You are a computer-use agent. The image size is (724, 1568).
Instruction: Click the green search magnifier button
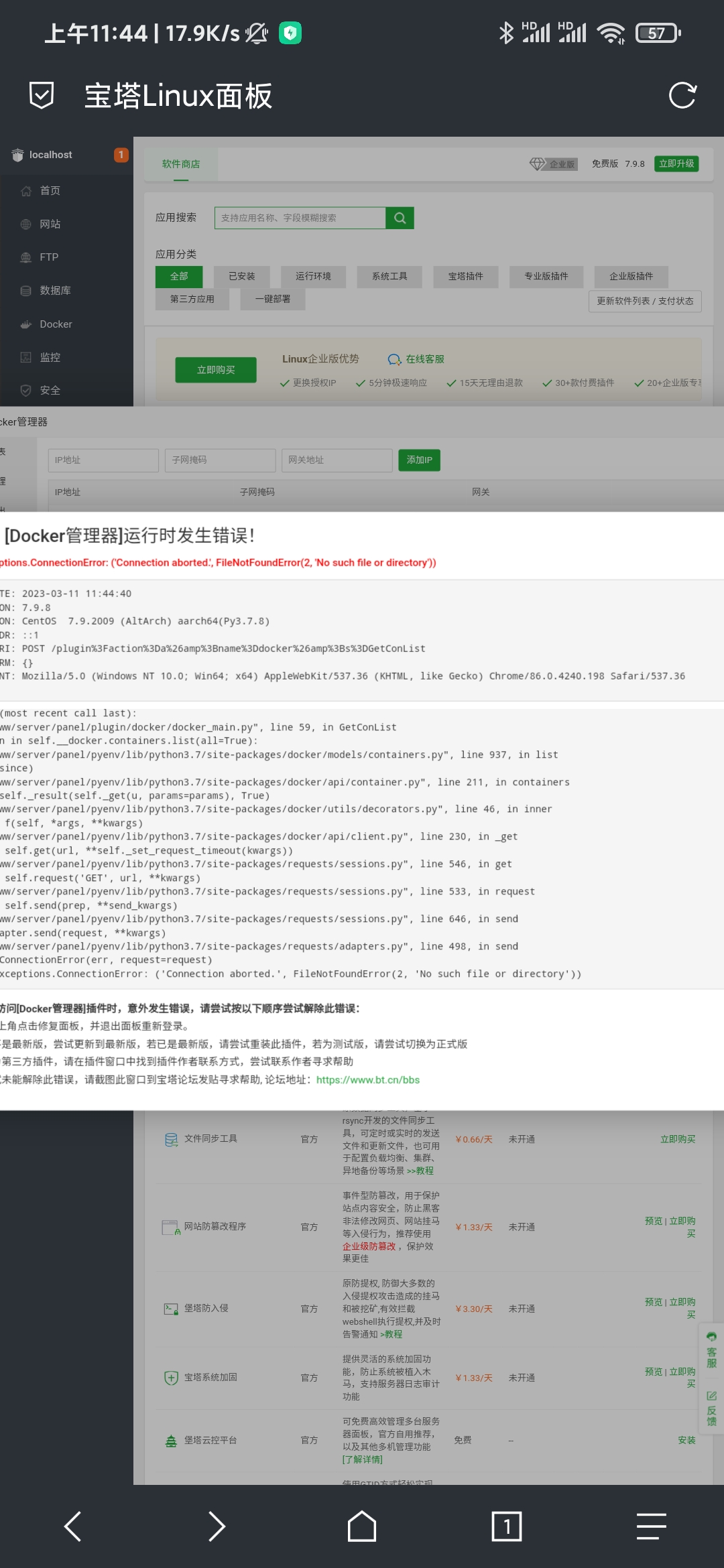(400, 218)
